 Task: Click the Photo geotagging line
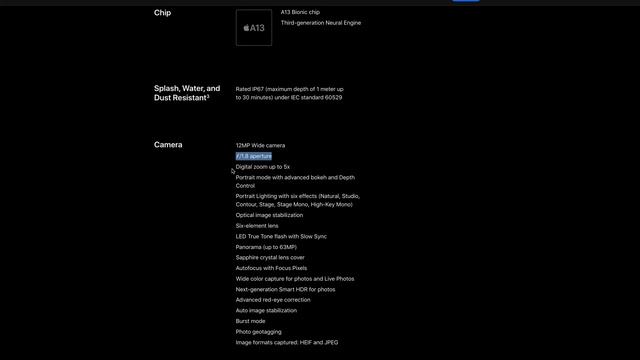[x=258, y=332]
